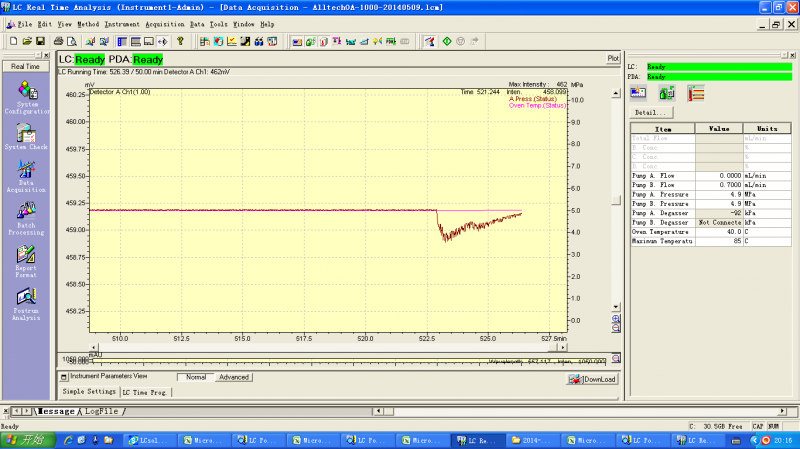Click the chart vertical scroll thumb

(616, 200)
